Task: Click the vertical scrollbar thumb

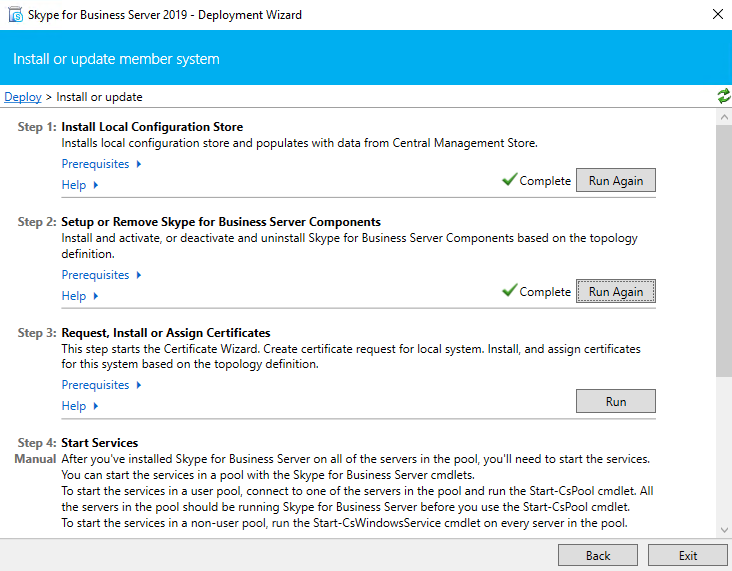Action: [723, 250]
